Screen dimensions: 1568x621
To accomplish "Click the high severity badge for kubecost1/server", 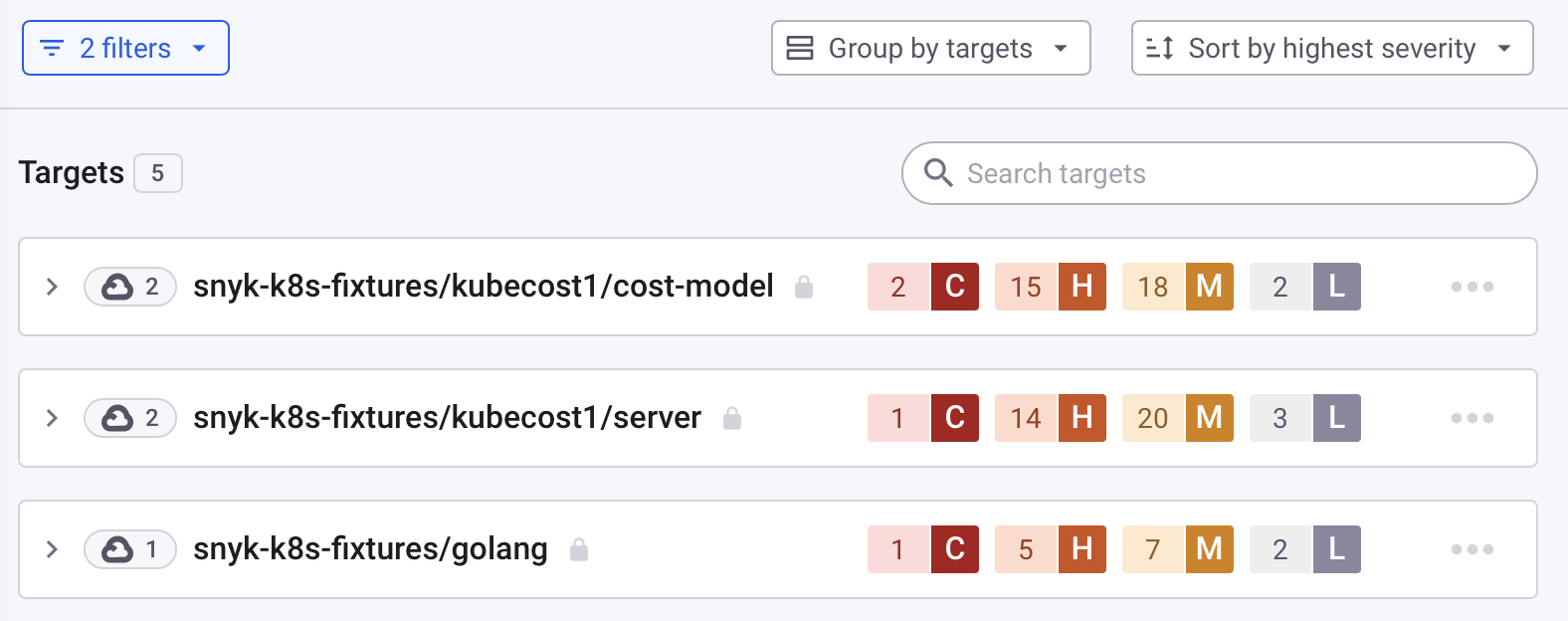I will pyautogui.click(x=1051, y=418).
